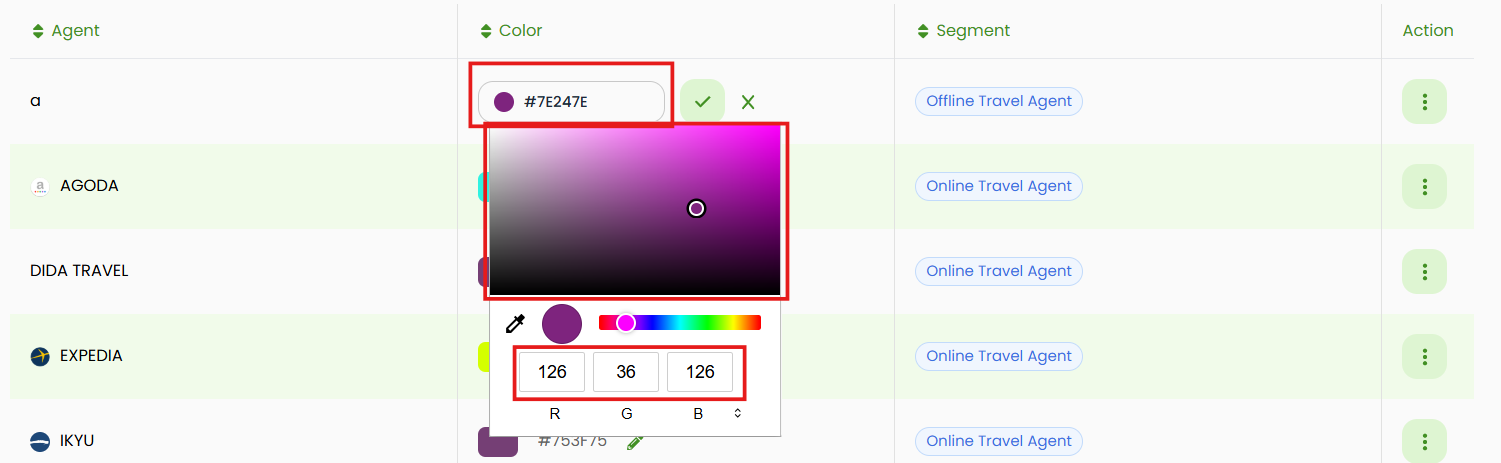1501x463 pixels.
Task: Click the Action column header
Action: tap(1428, 30)
